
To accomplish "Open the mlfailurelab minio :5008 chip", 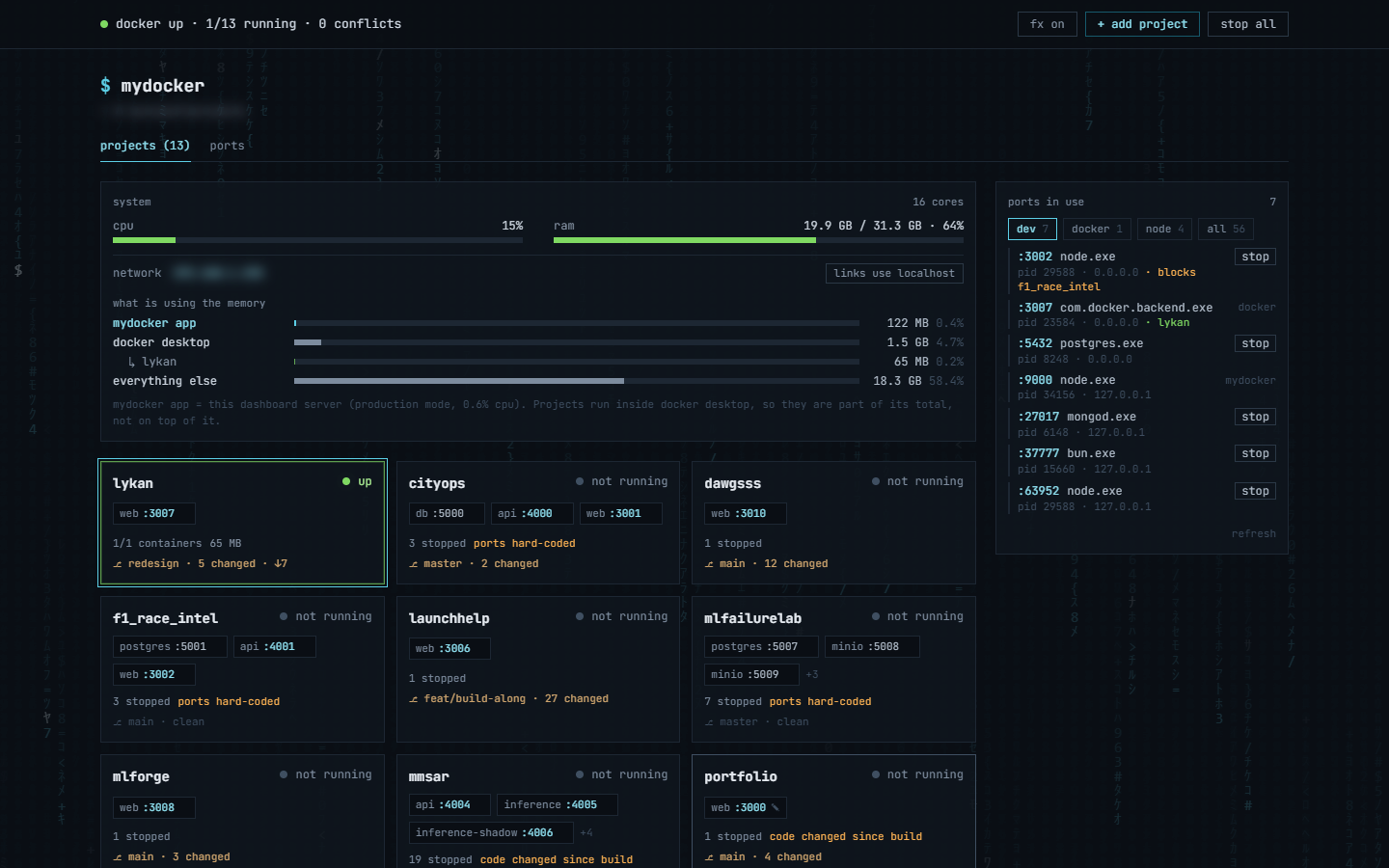I will coord(872,647).
